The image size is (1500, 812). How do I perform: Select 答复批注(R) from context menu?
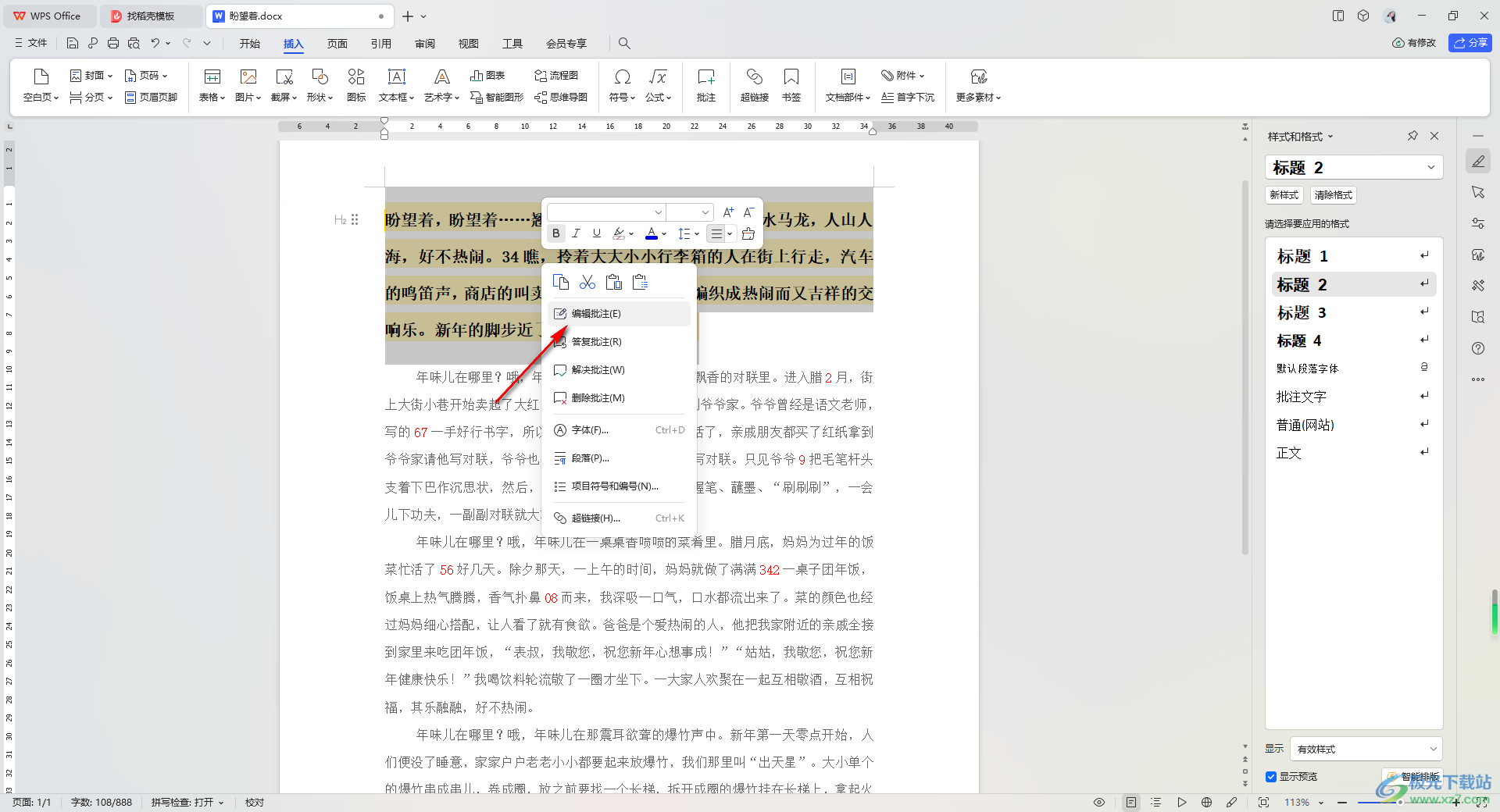[x=619, y=342]
